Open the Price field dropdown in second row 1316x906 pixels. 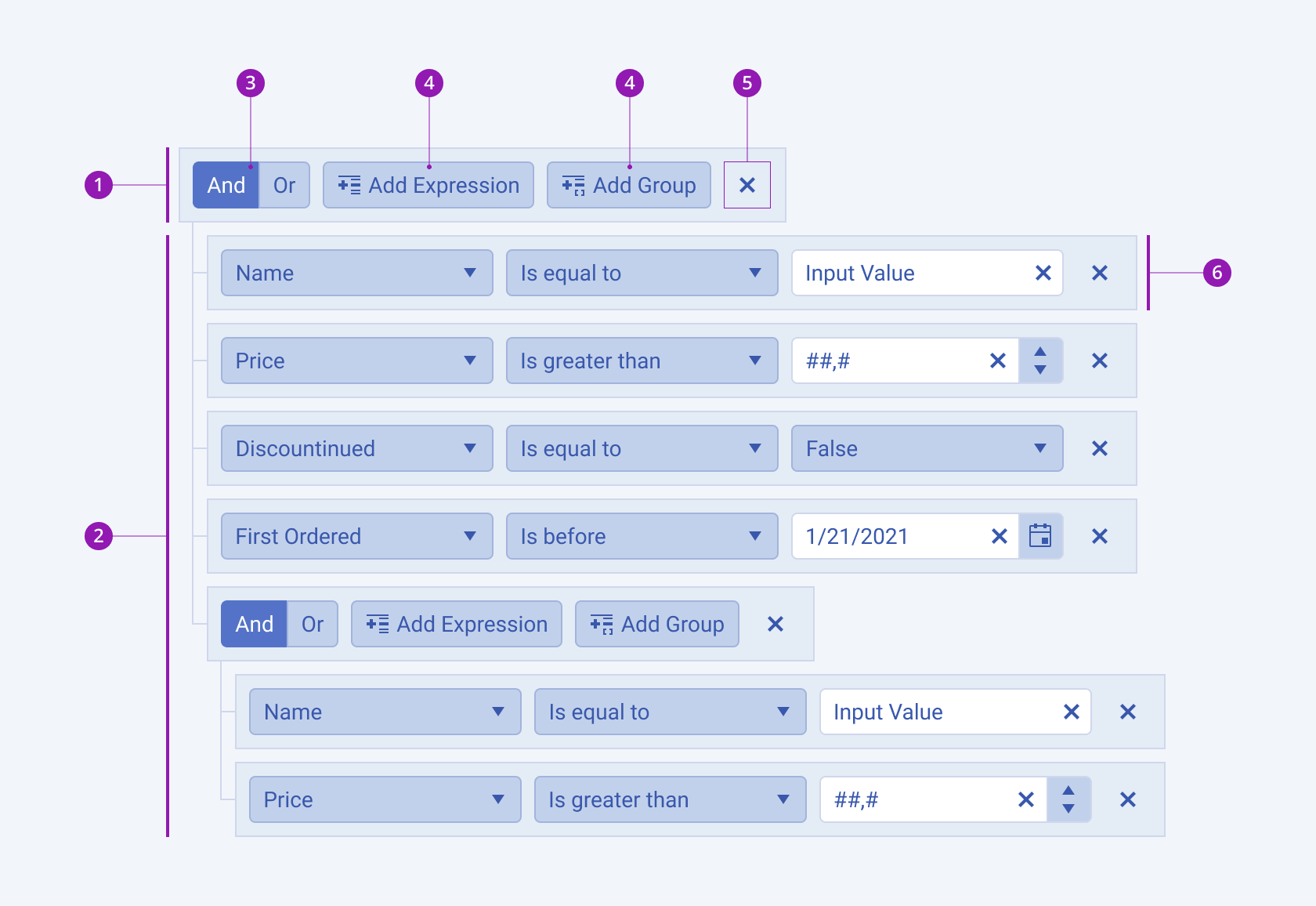(357, 361)
